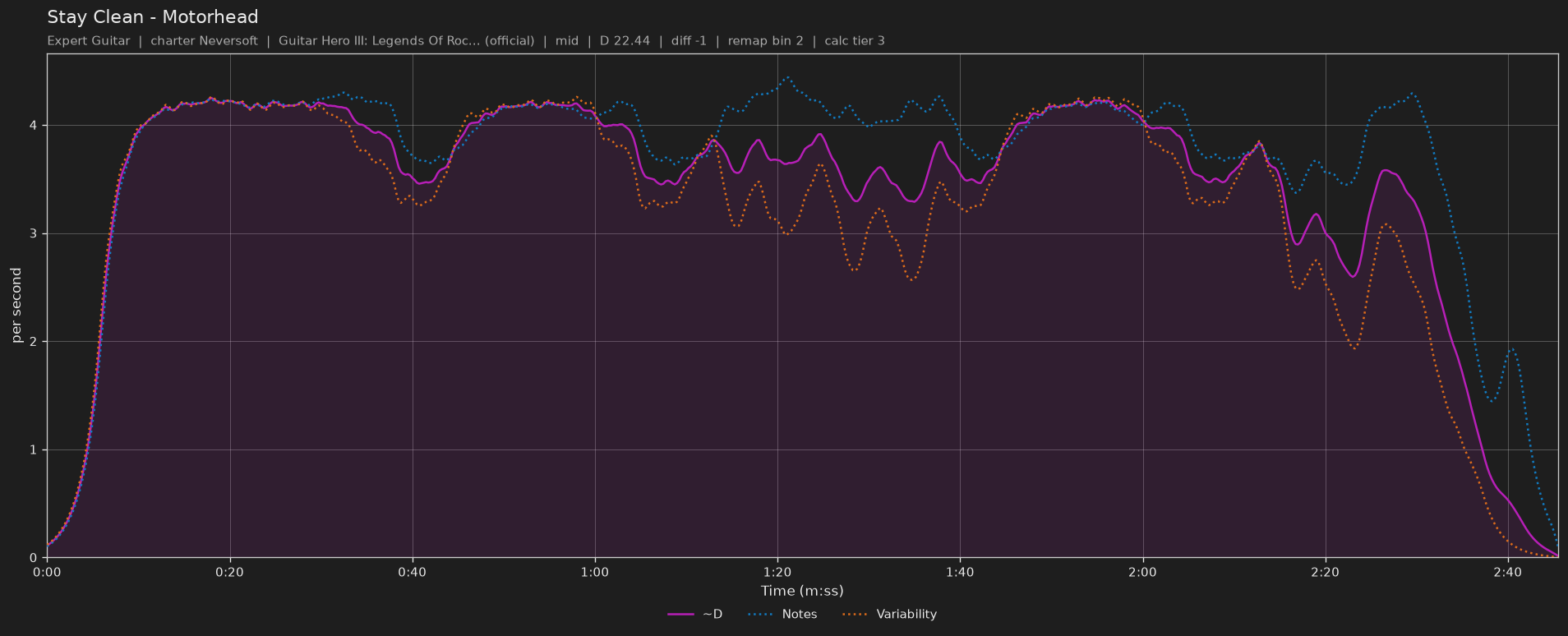Click the 'D 22.44' value in subtitle
Viewport: 1568px width, 636px height.
[x=625, y=41]
